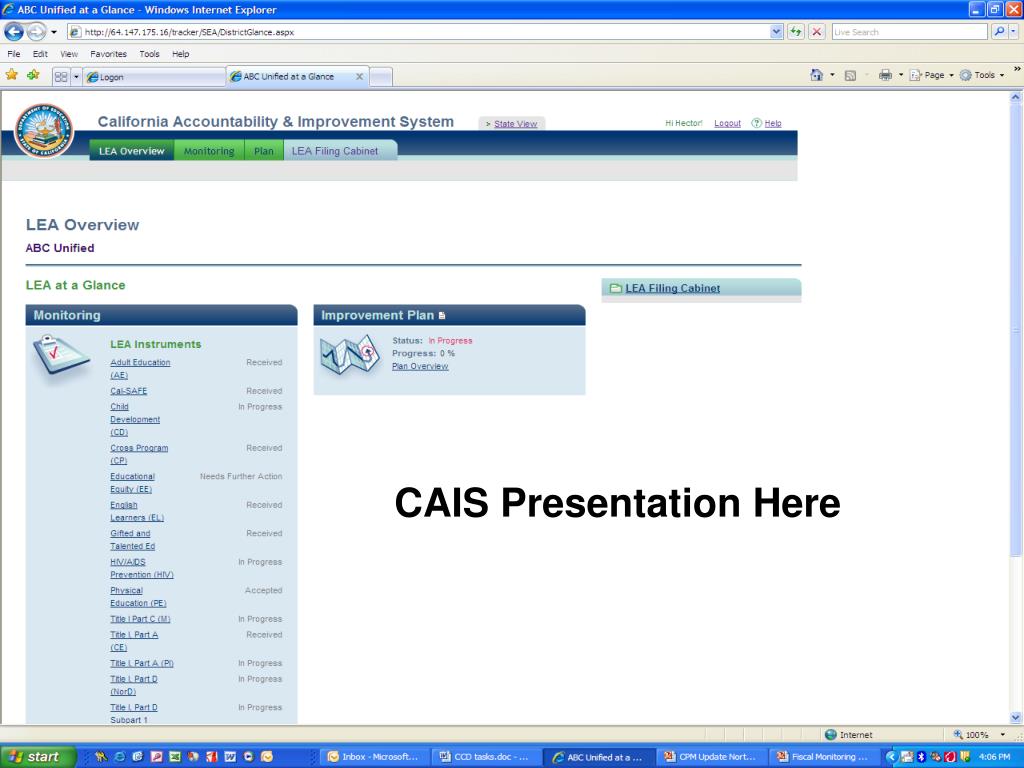Click the Home page icon
The width and height of the screenshot is (1024, 768).
click(x=816, y=75)
